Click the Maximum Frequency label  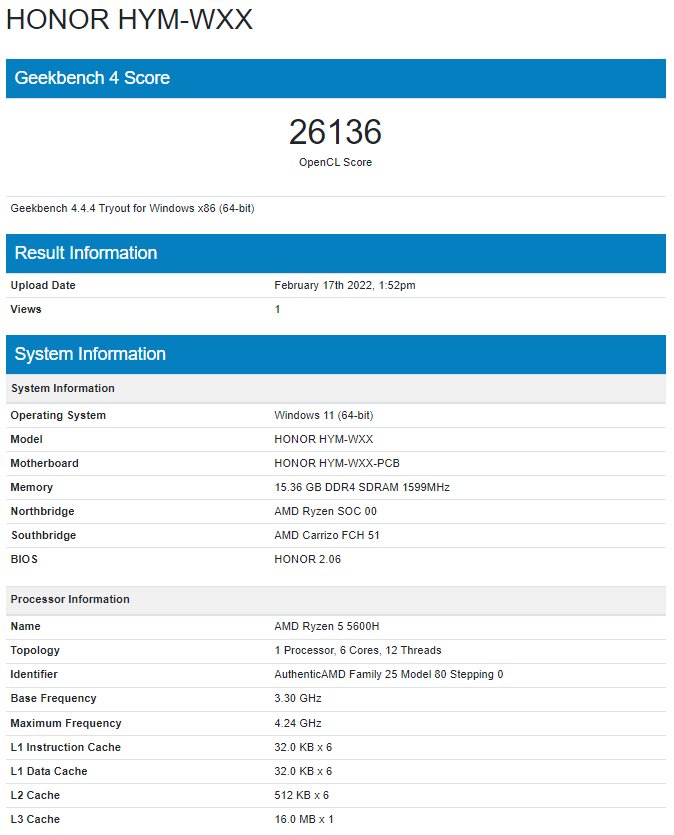point(66,723)
